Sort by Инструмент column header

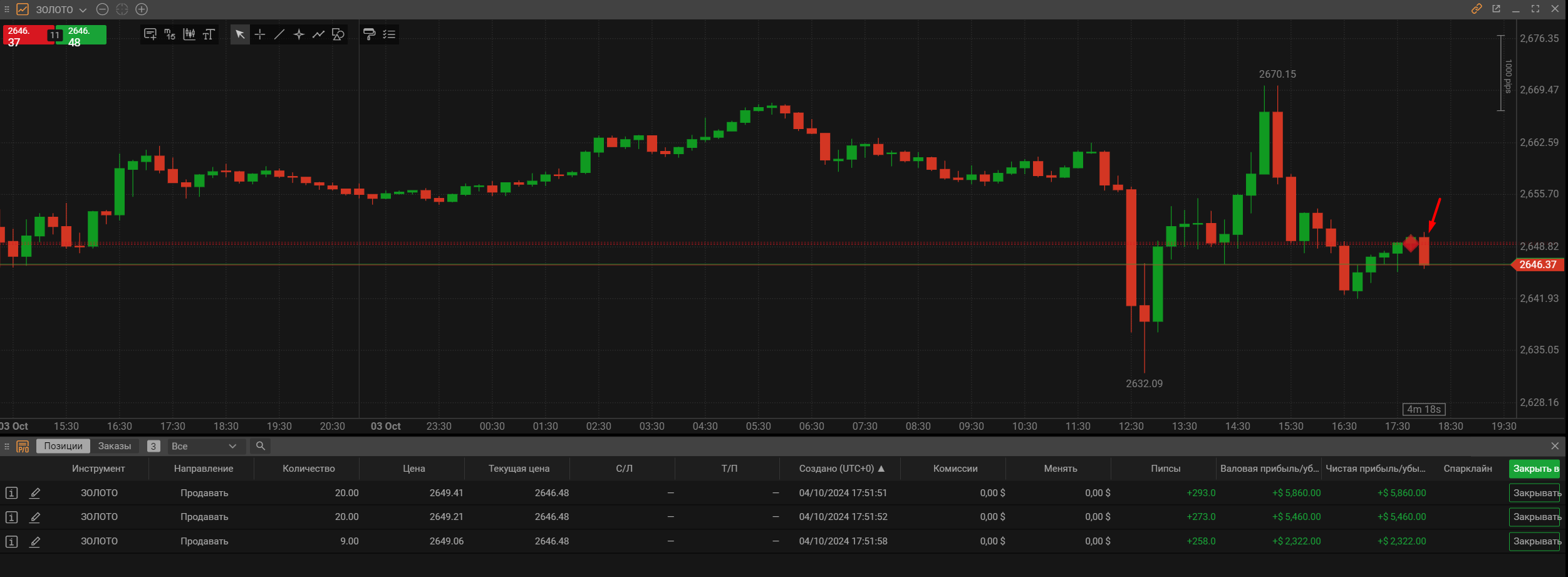(x=98, y=469)
